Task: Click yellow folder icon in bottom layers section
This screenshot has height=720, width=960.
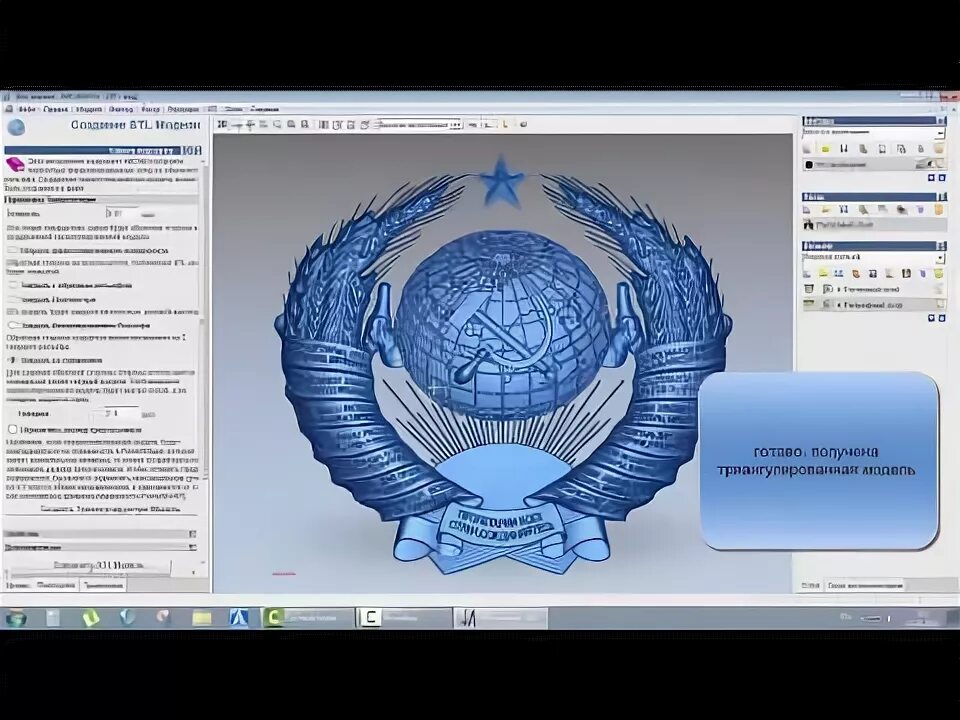Action: (x=824, y=273)
